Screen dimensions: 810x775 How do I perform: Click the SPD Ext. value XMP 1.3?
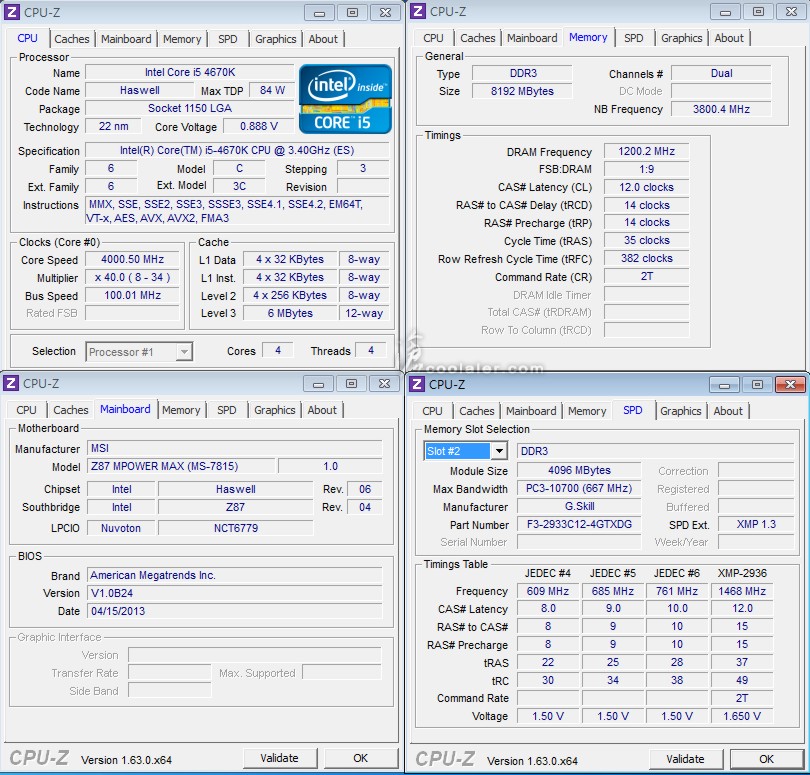click(756, 524)
